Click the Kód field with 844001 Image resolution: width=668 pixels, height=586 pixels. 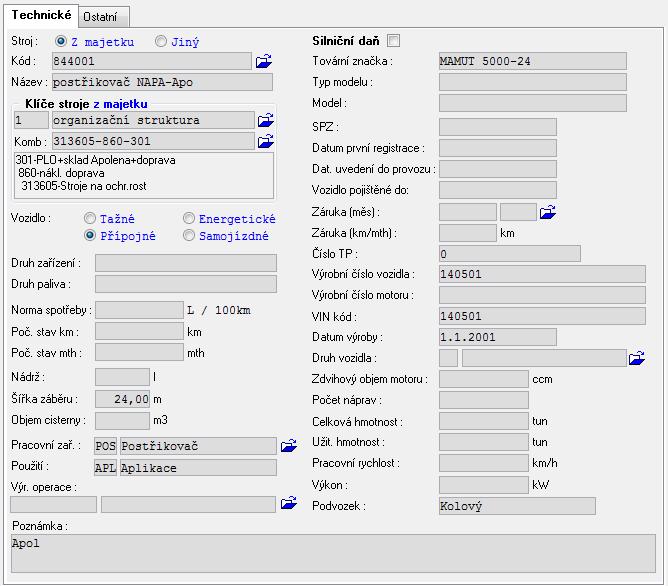coord(152,61)
